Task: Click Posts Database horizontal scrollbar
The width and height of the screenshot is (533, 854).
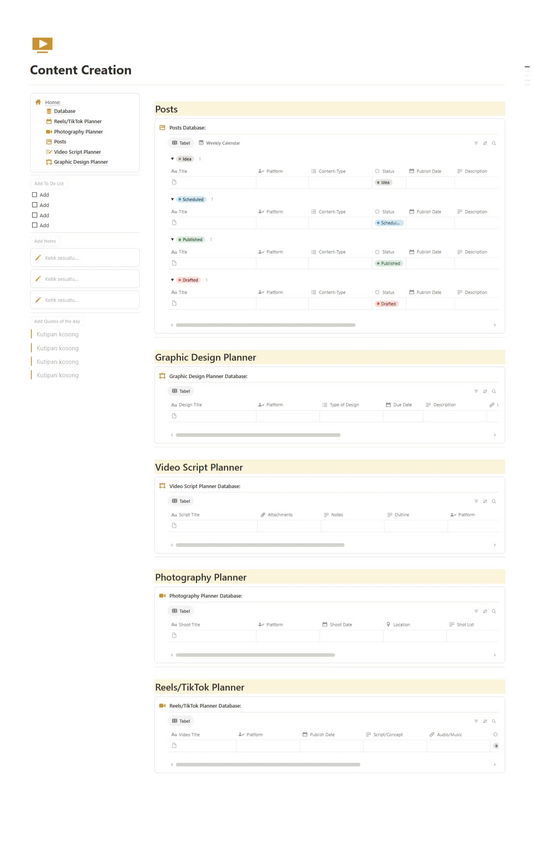Action: point(266,325)
